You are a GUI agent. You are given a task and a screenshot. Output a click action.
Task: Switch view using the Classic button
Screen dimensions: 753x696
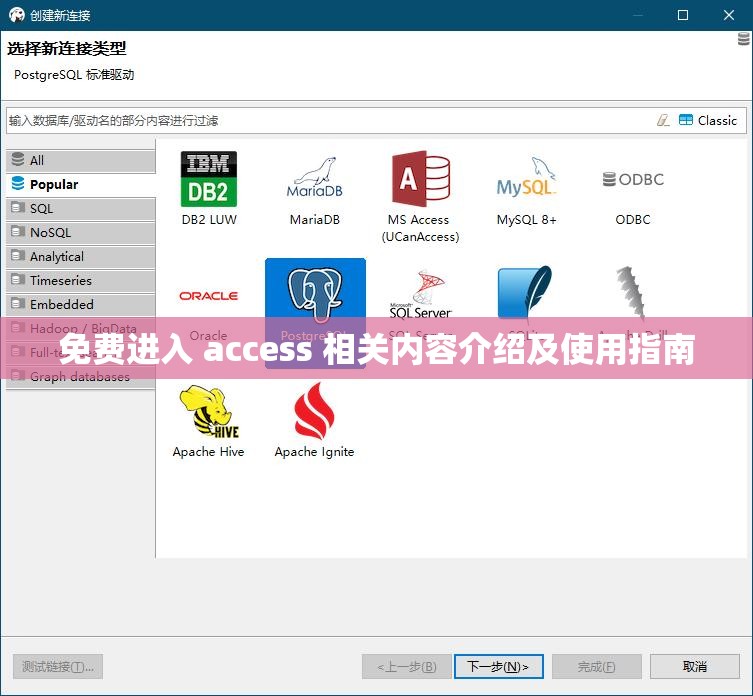pyautogui.click(x=708, y=120)
